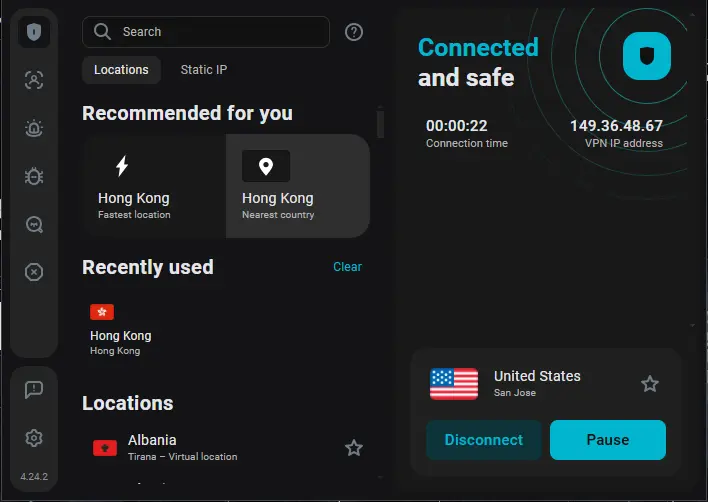Viewport: 708px width, 502px height.
Task: Switch to the Static IP tab
Action: tap(204, 70)
